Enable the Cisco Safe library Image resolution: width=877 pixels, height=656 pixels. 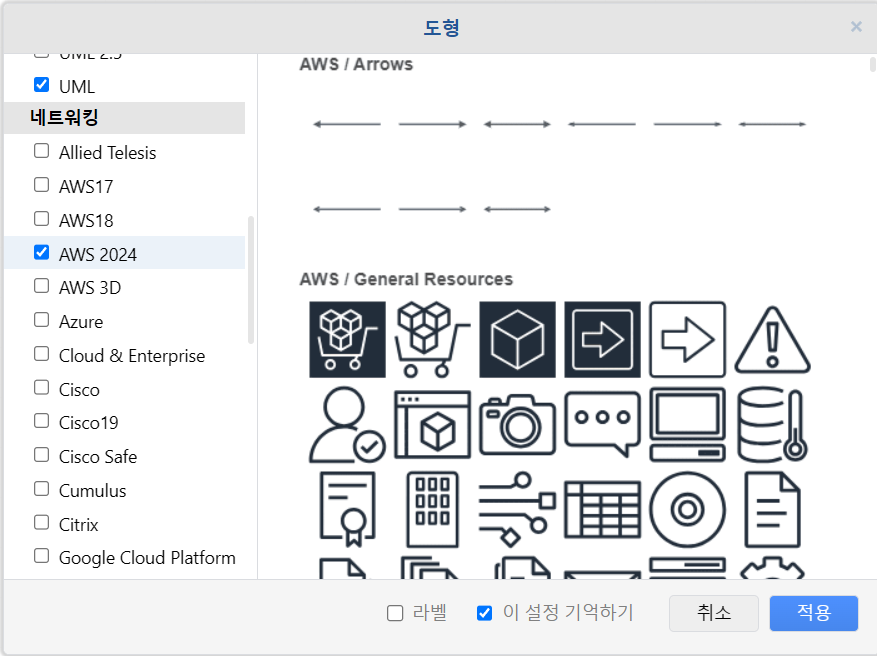(41, 455)
